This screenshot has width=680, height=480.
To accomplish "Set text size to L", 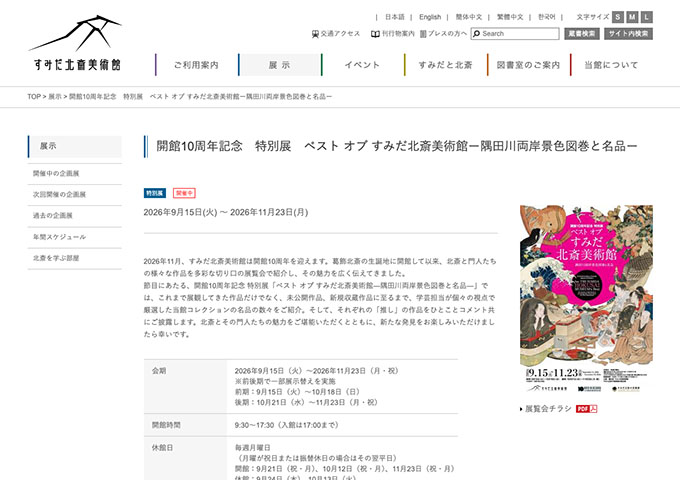I will point(647,17).
